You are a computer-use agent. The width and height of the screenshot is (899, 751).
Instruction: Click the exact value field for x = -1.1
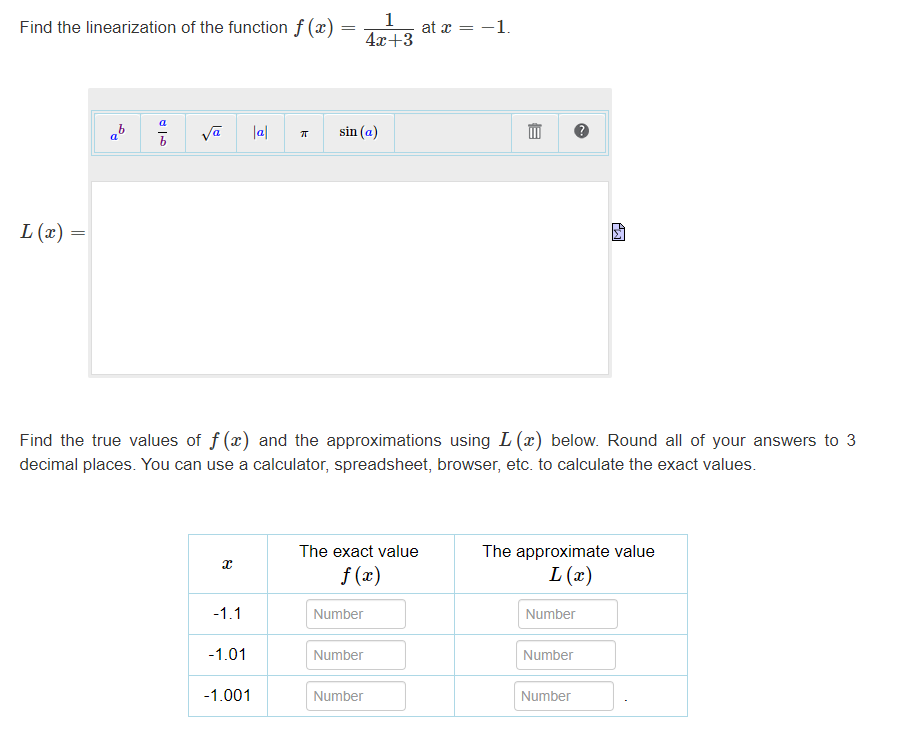355,614
